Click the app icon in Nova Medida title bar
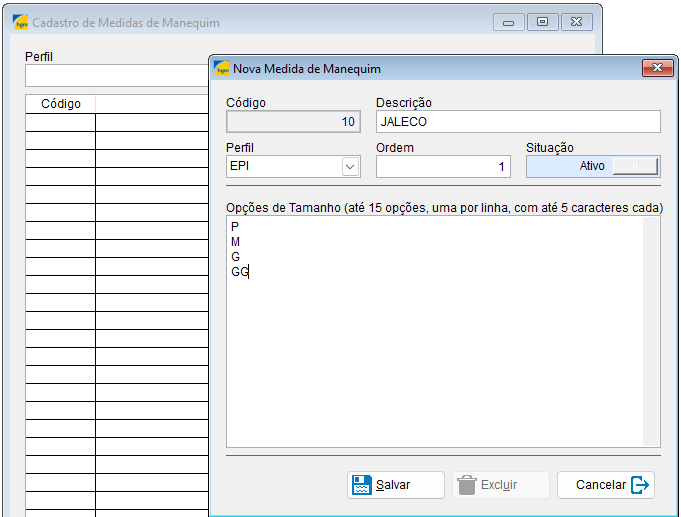The image size is (681, 517). coord(222,69)
